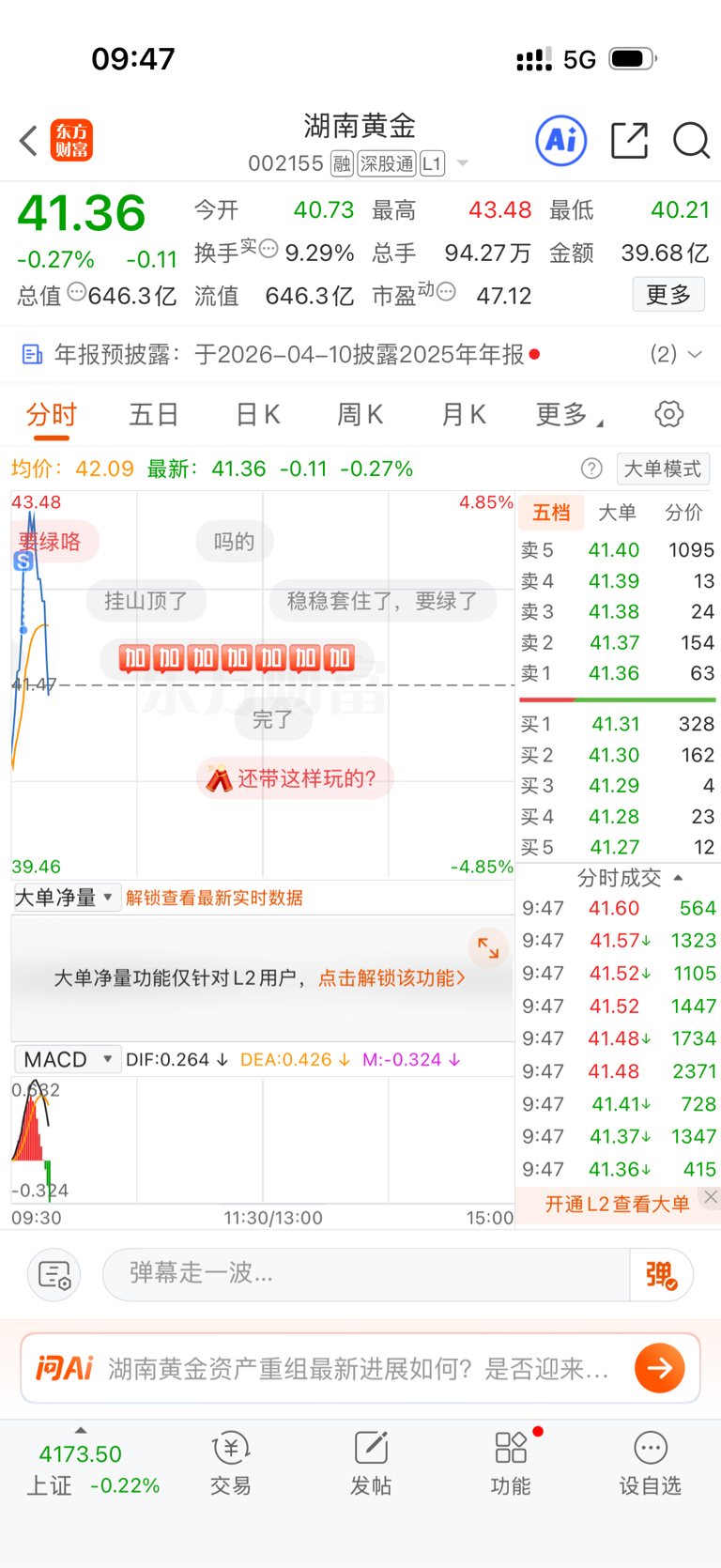Switch to the 周K tab
Viewport: 721px width, 1568px height.
click(360, 414)
